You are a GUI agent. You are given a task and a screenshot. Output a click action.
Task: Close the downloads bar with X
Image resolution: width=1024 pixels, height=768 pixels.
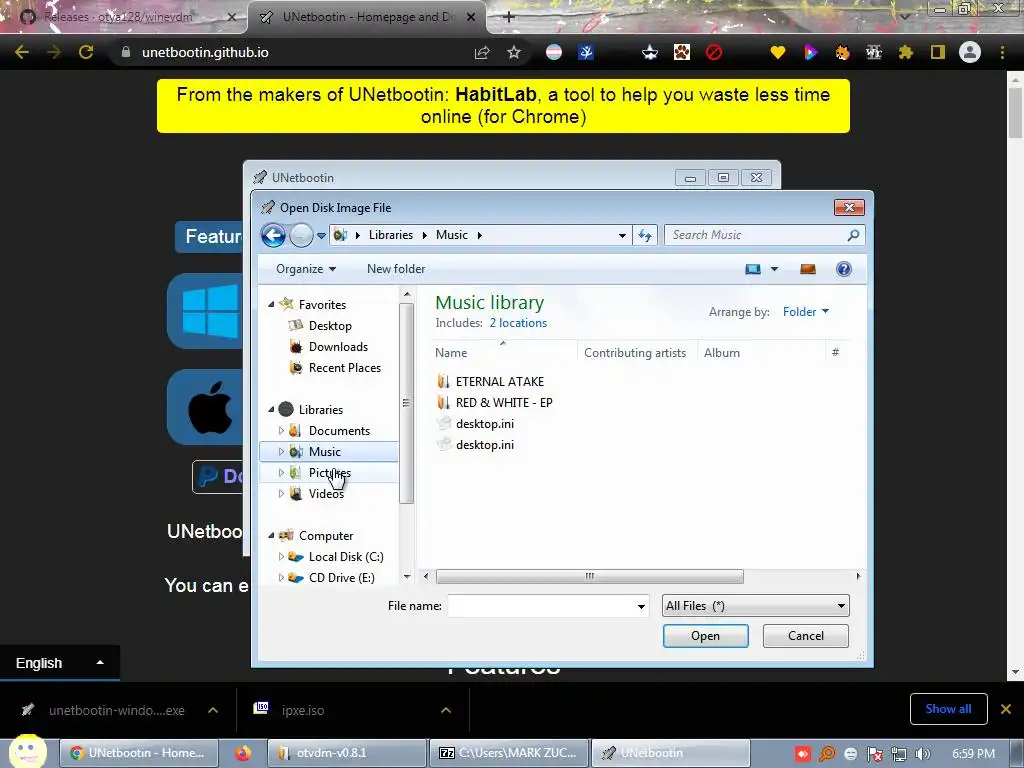tap(1006, 709)
